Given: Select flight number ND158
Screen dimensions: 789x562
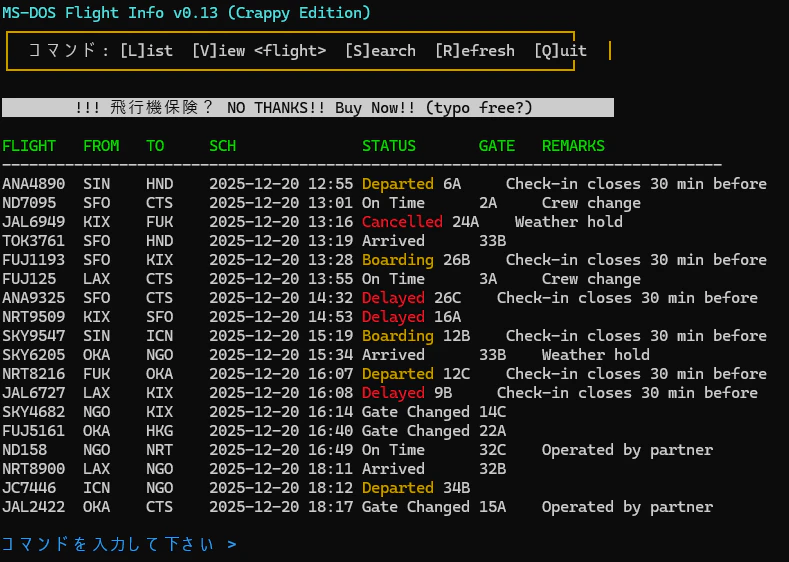Looking at the screenshot, I should [25, 450].
